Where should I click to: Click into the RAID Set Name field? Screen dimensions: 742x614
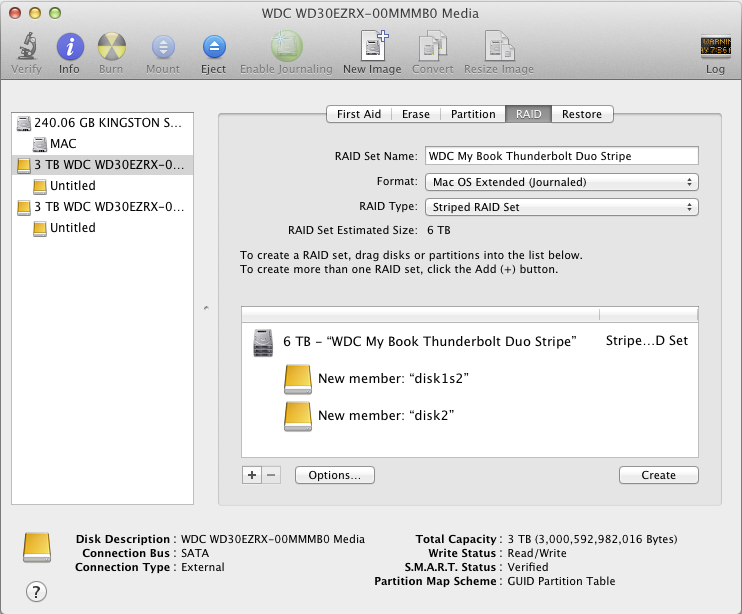[x=562, y=156]
